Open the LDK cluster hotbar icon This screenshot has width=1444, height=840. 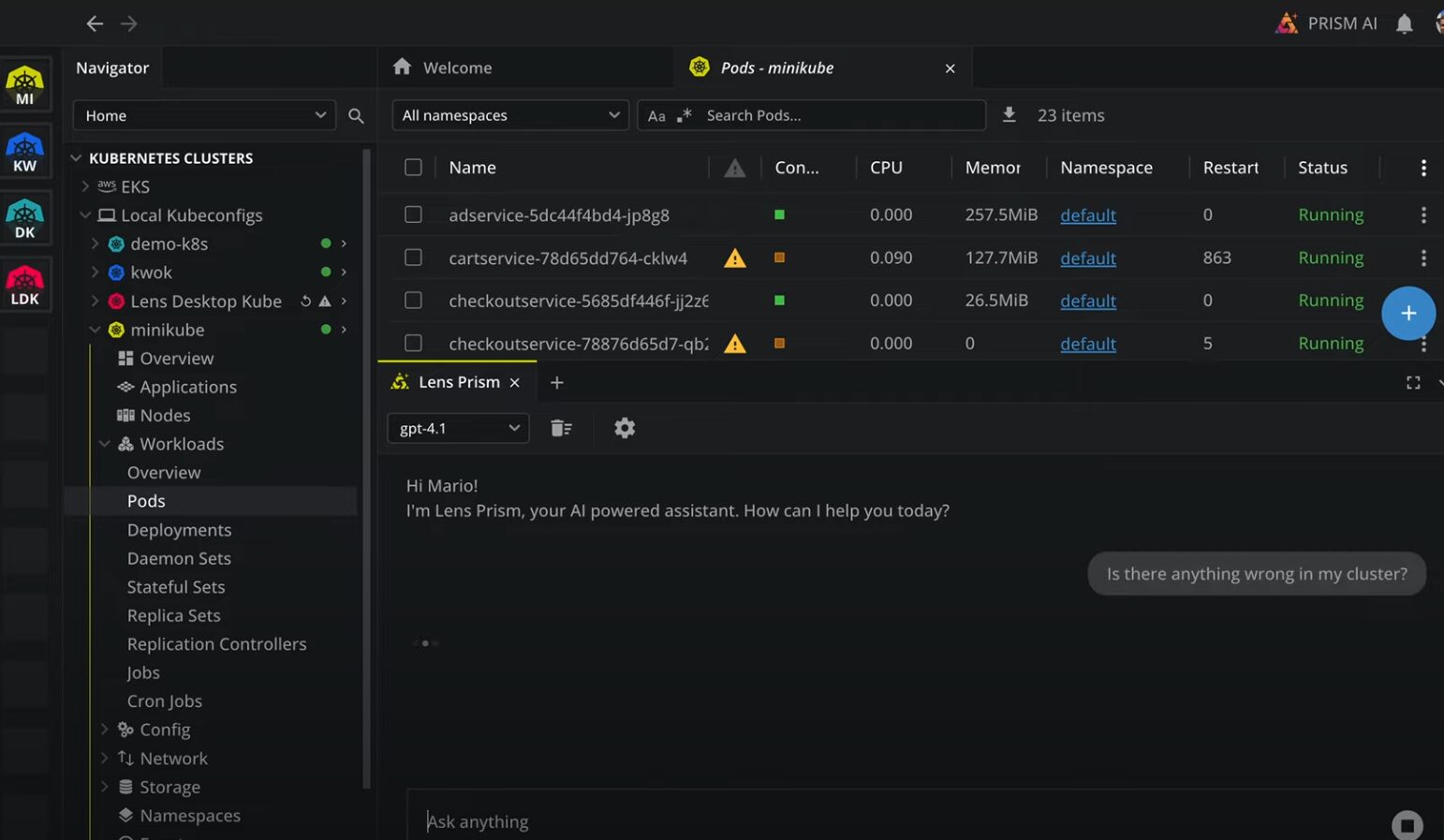25,287
